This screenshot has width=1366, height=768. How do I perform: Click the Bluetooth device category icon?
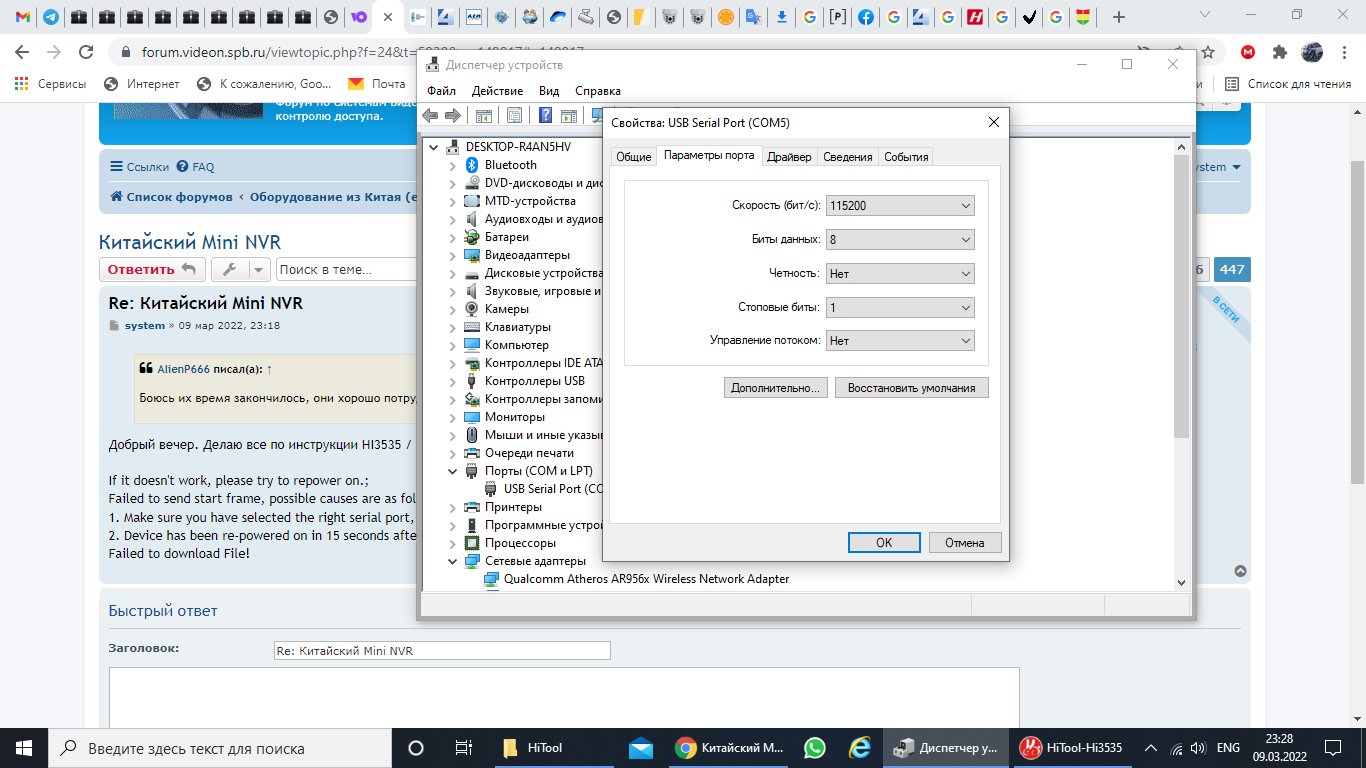[472, 165]
